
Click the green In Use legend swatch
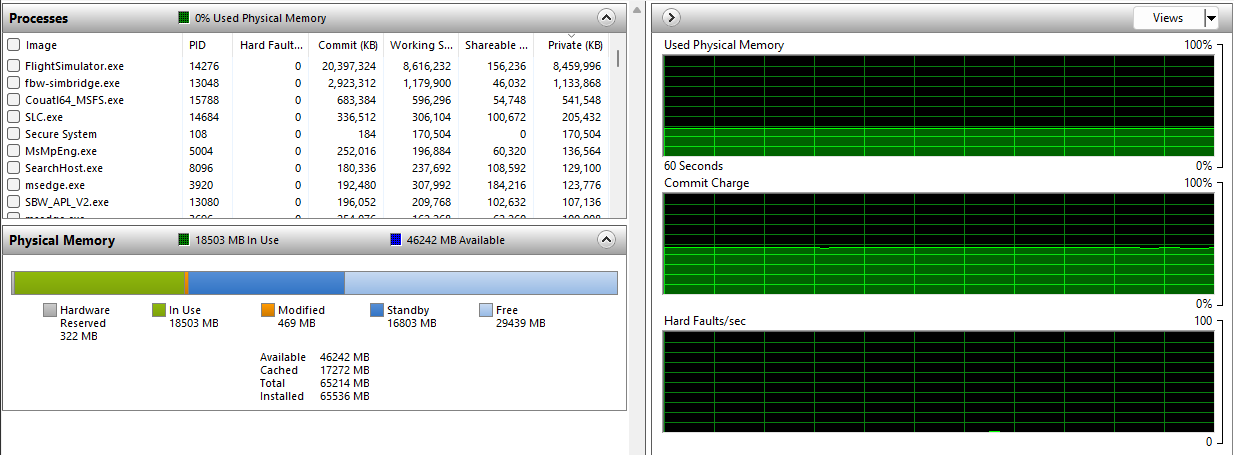158,310
